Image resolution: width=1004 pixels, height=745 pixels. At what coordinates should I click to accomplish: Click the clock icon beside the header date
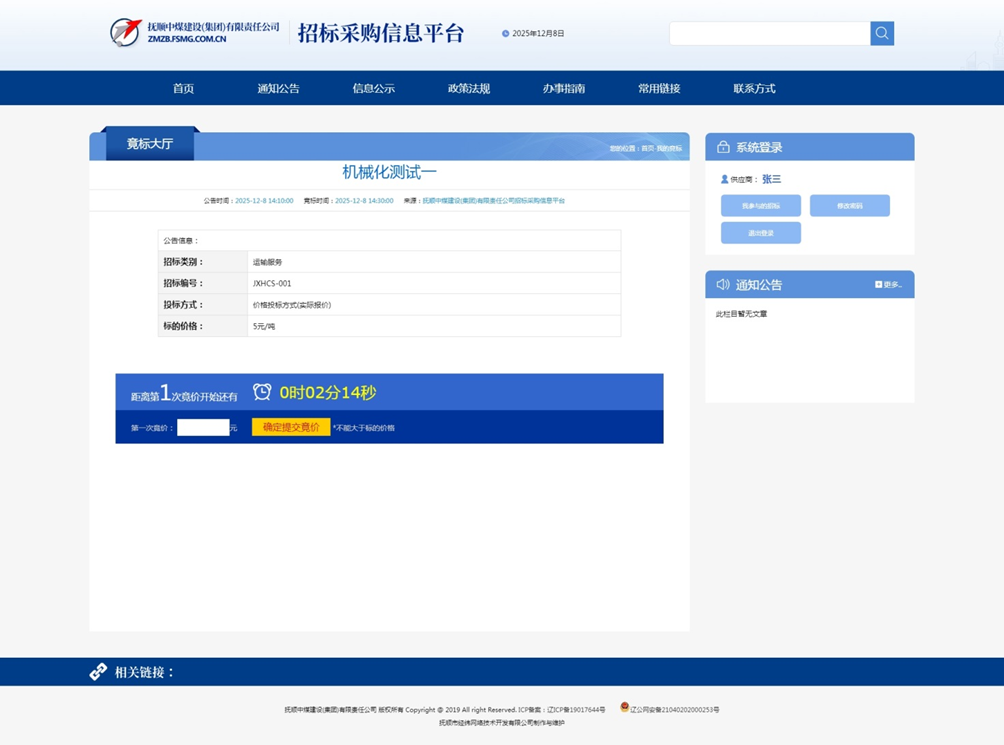(x=505, y=34)
